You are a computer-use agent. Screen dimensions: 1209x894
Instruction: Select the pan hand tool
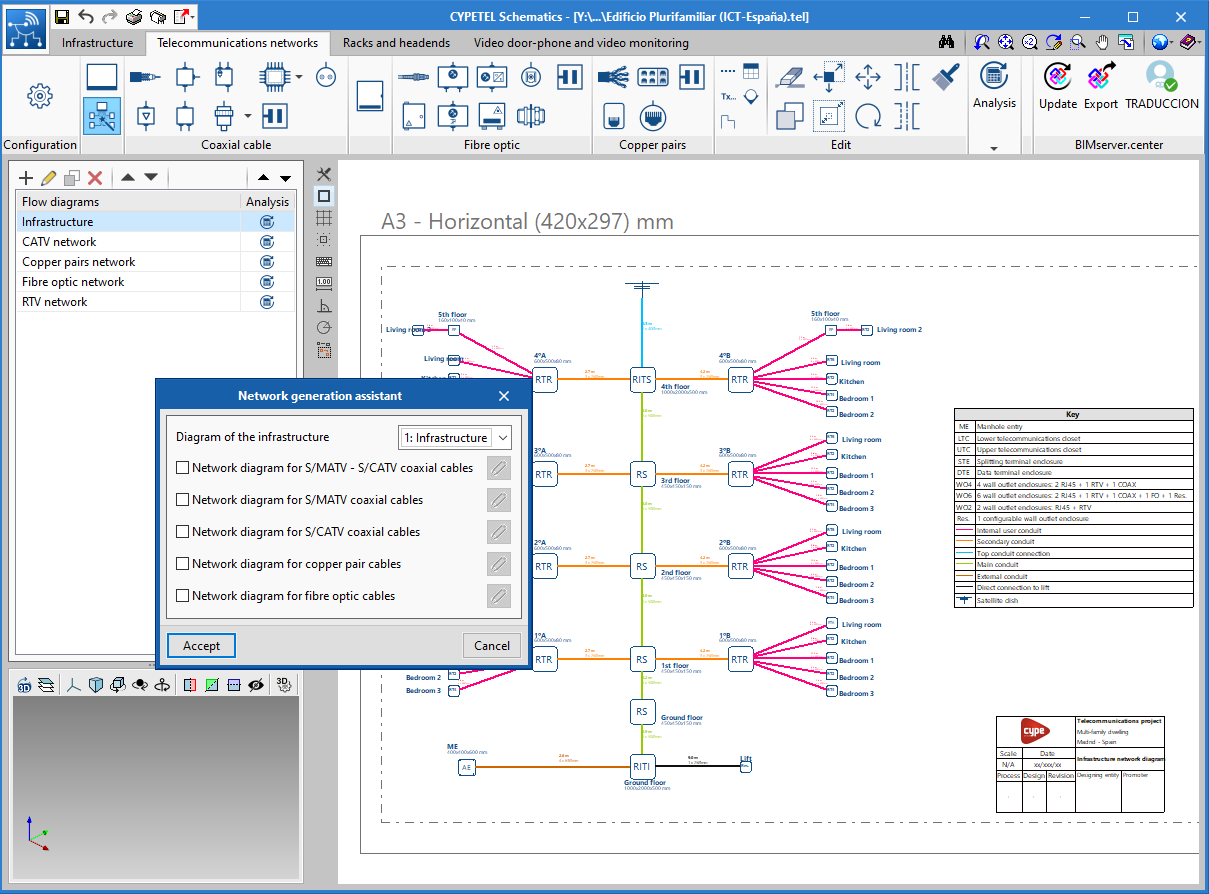point(1102,42)
